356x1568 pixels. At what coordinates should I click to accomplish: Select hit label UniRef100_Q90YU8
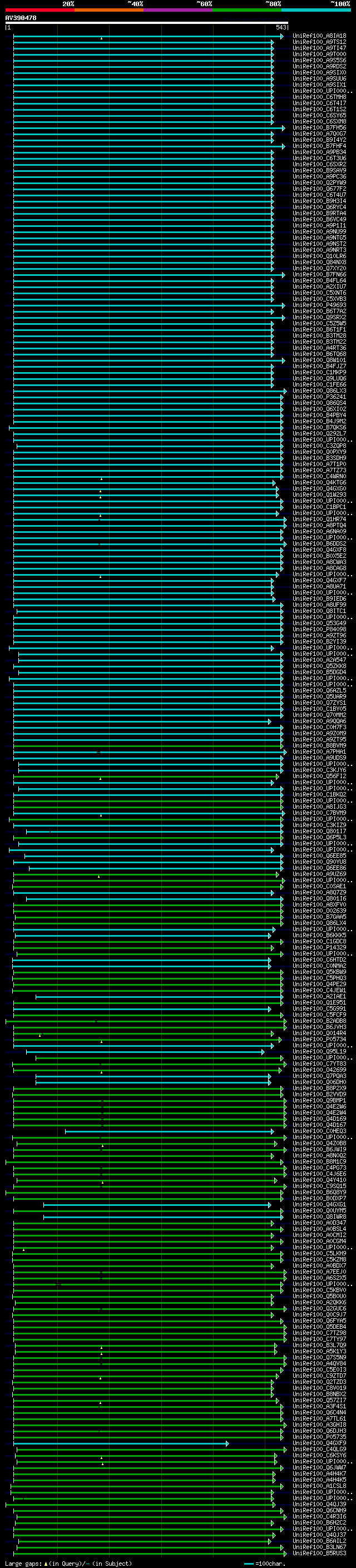[x=319, y=862]
